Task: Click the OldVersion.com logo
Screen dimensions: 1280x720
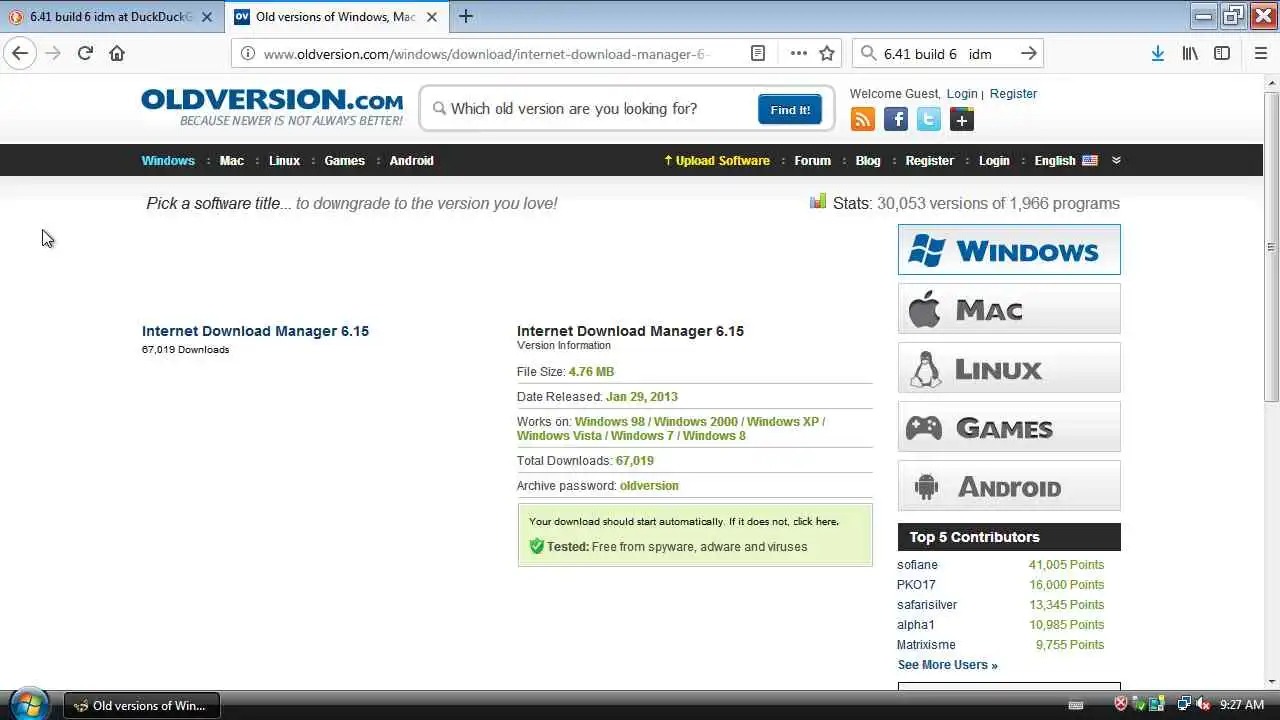Action: click(x=272, y=107)
